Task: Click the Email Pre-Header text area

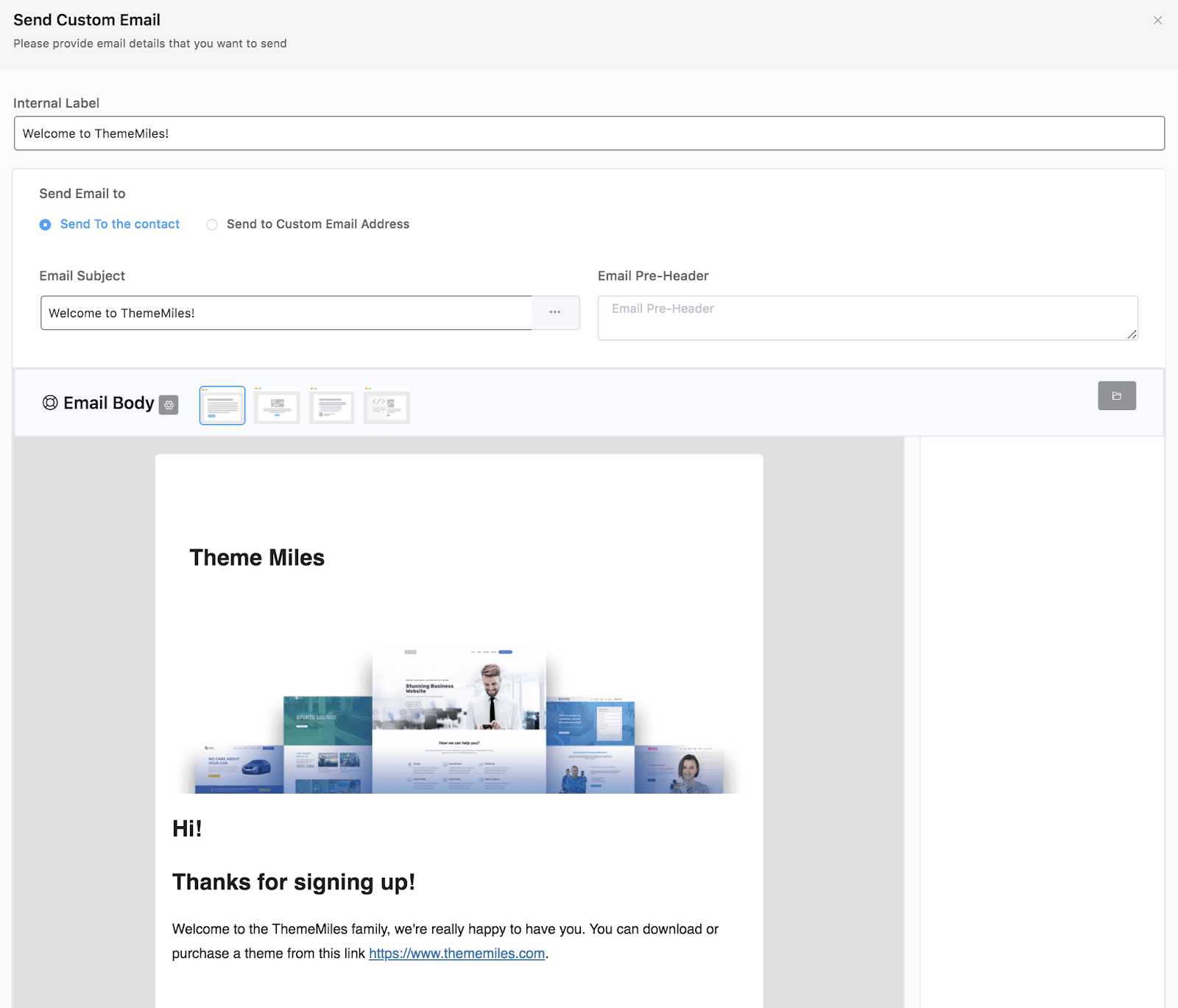Action: tap(868, 318)
